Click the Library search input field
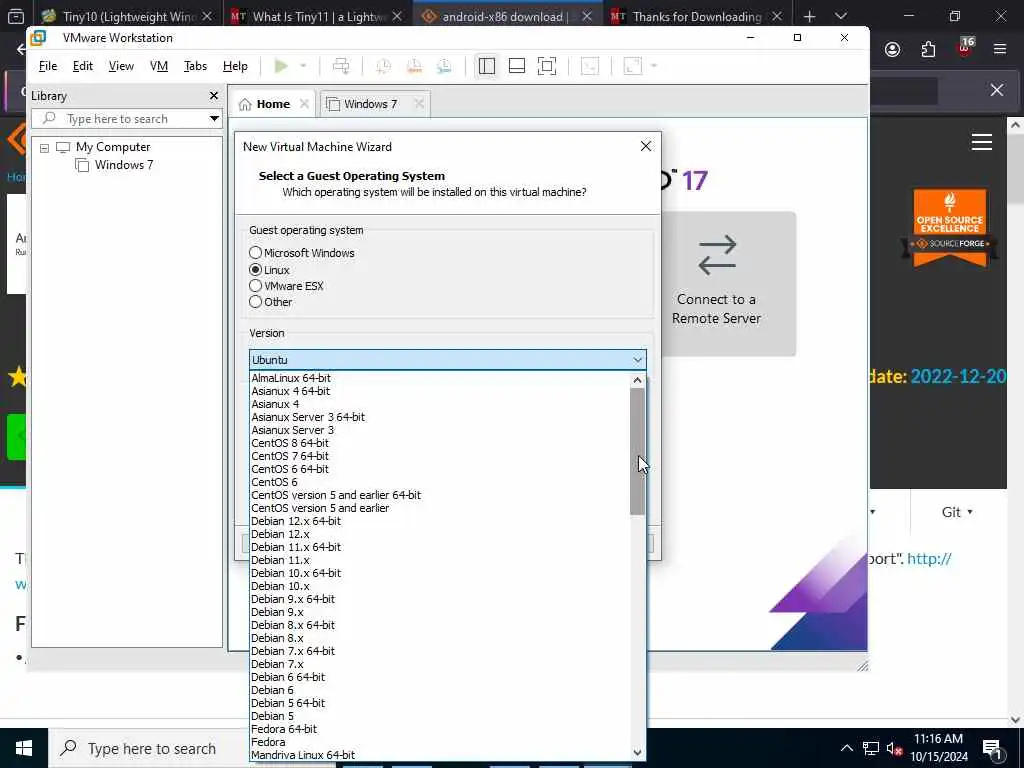The image size is (1024, 768). (127, 119)
